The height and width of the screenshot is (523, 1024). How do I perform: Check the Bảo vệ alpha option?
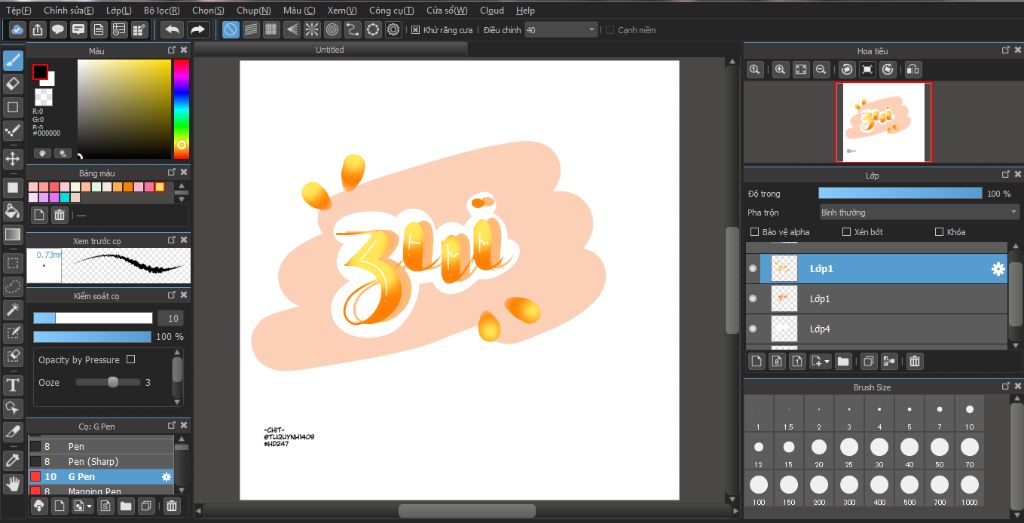click(755, 232)
